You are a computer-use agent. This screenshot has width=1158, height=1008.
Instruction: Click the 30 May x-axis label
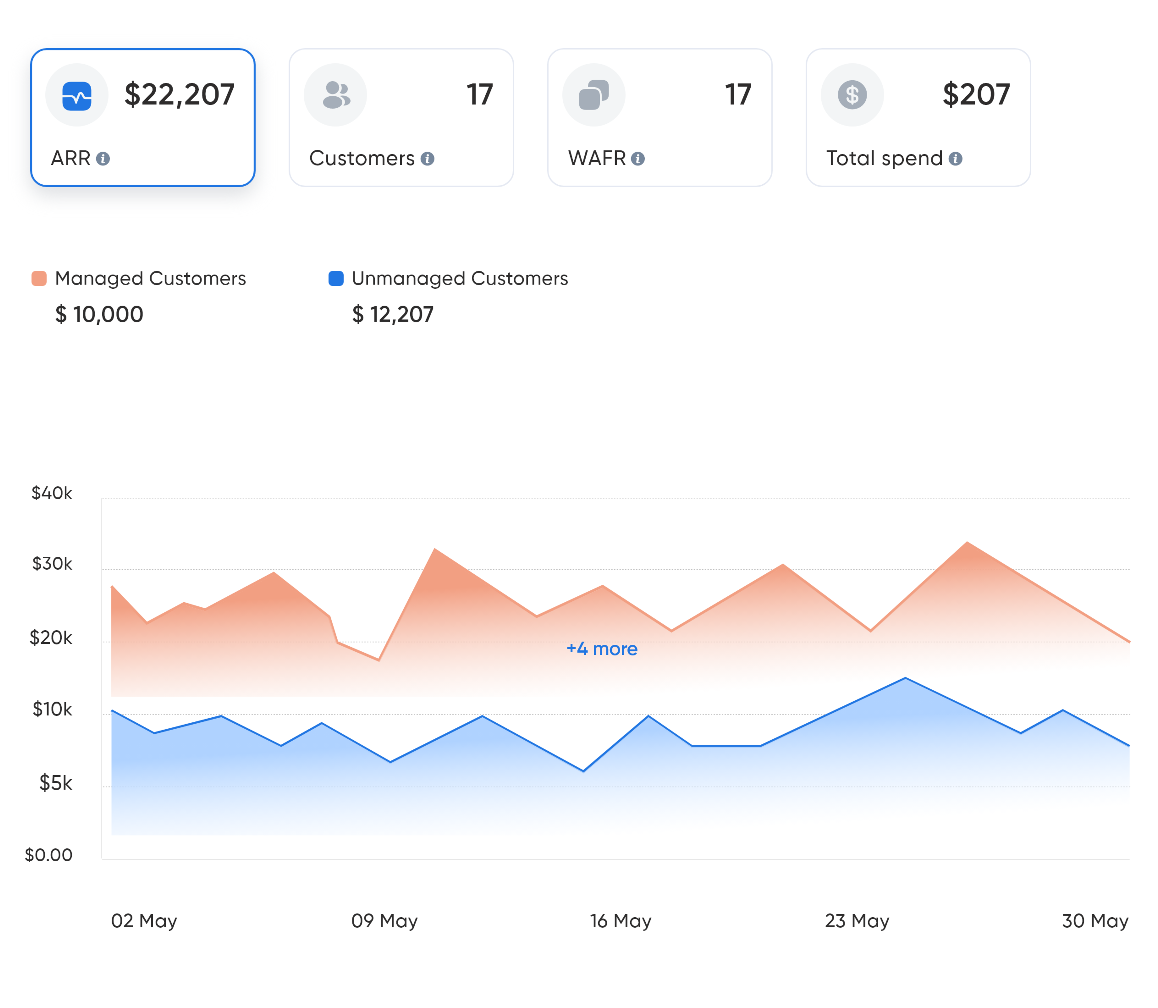click(1095, 921)
